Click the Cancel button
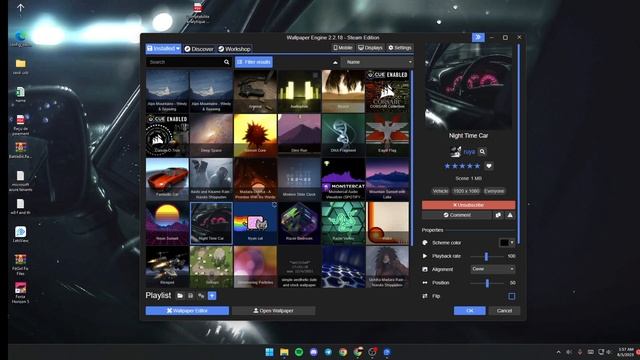Screen dimensions: 640x360 coord(504,311)
